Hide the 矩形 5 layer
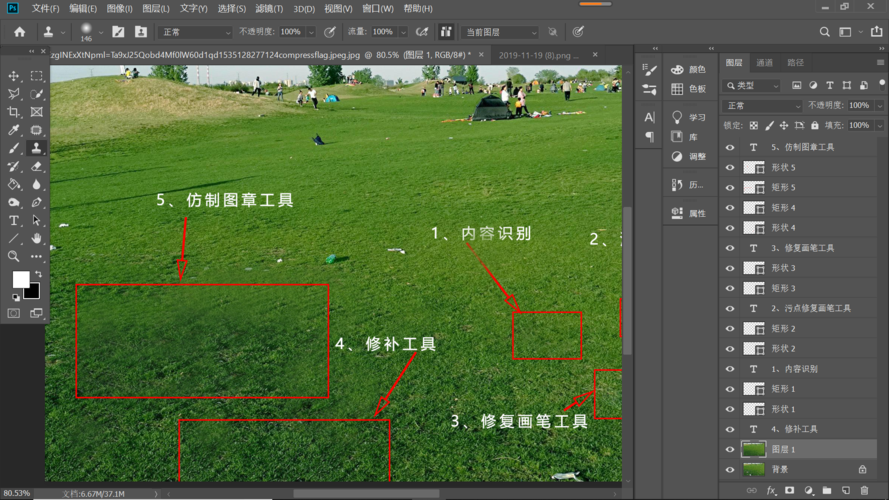The width and height of the screenshot is (889, 500). pos(729,187)
